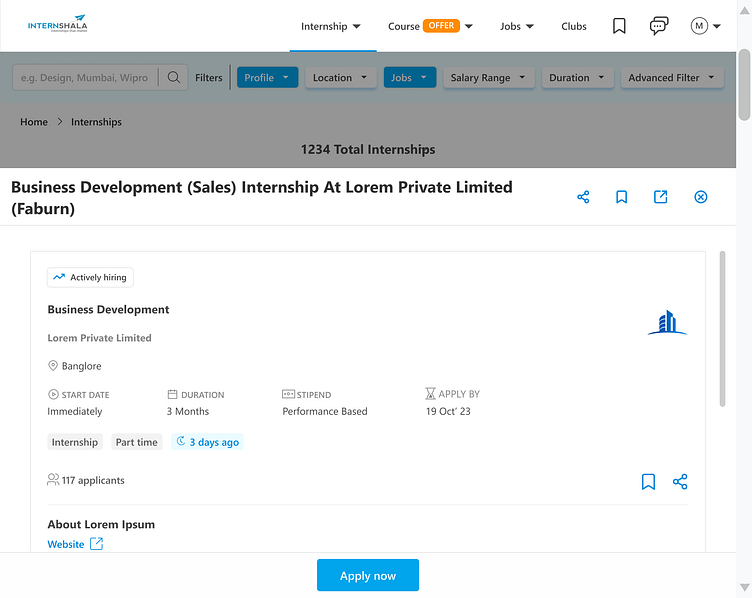The image size is (752, 598).
Task: Click the Apply now button
Action: tap(368, 575)
